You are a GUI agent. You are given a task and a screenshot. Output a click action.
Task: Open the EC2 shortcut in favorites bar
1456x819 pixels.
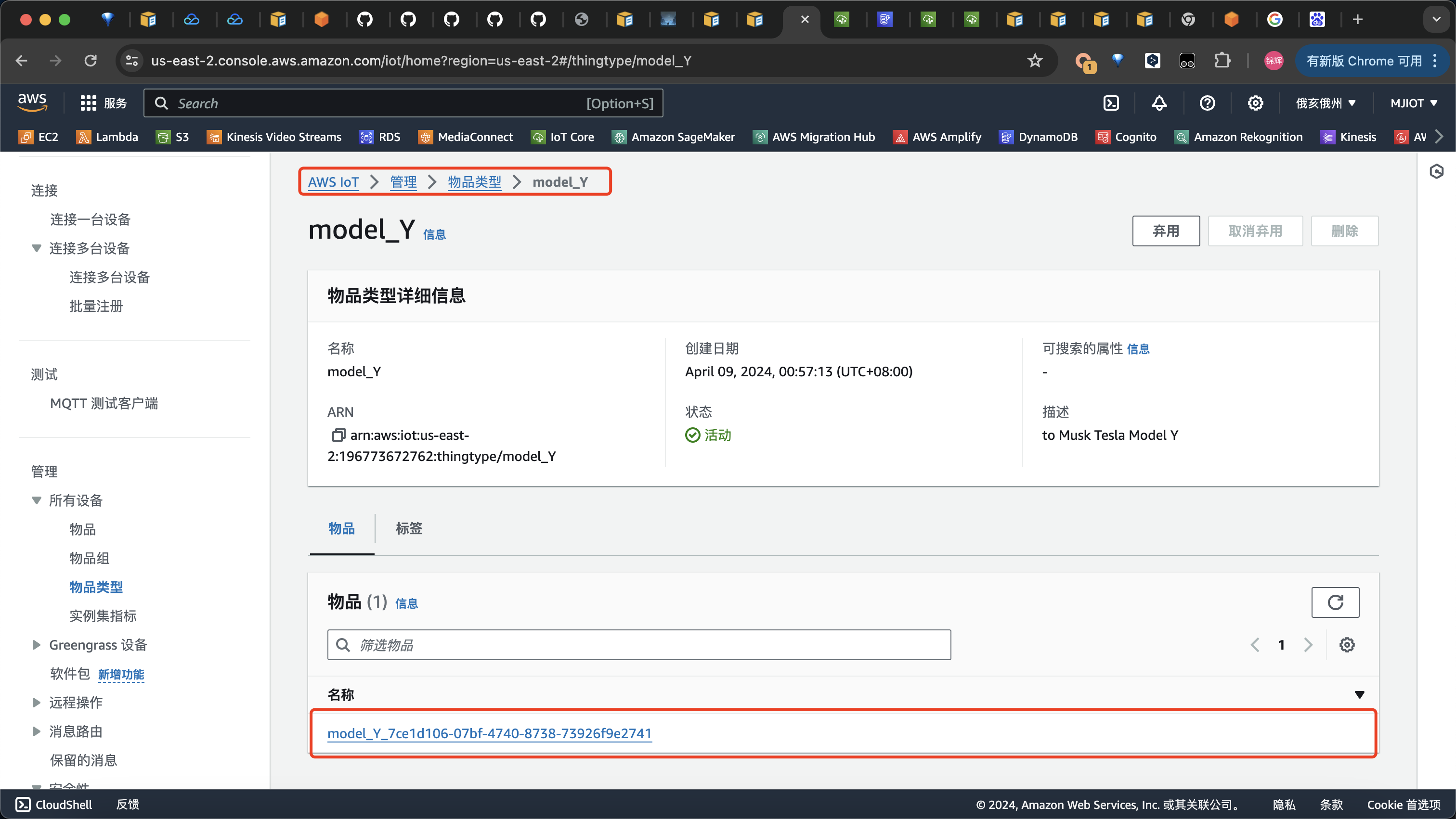pyautogui.click(x=39, y=137)
